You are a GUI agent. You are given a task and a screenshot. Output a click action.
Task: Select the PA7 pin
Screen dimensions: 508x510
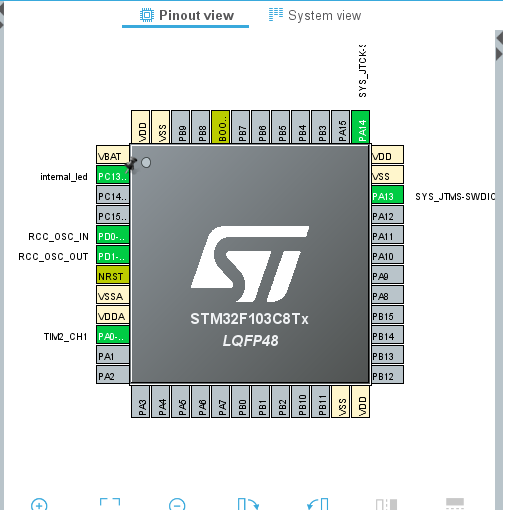tap(220, 402)
